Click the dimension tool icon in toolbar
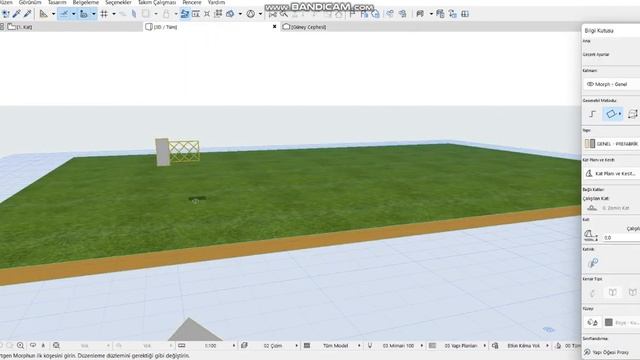The image size is (640, 360). pyautogui.click(x=196, y=14)
